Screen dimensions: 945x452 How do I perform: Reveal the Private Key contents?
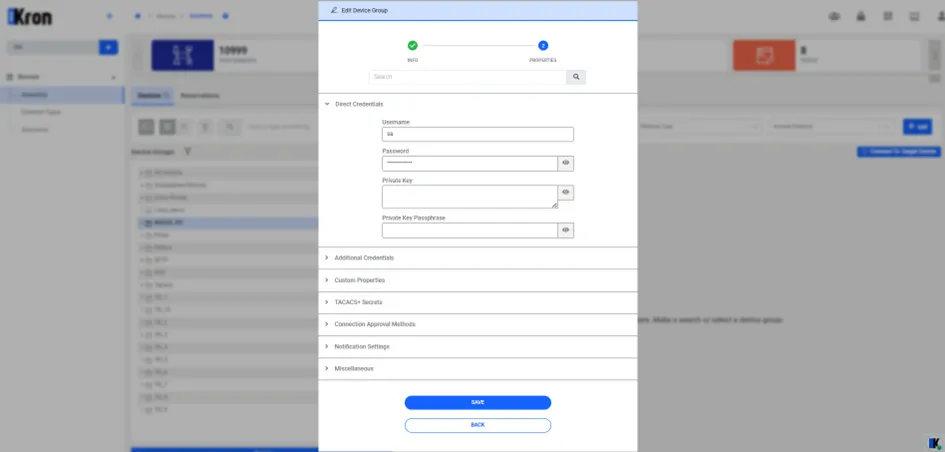pos(565,192)
